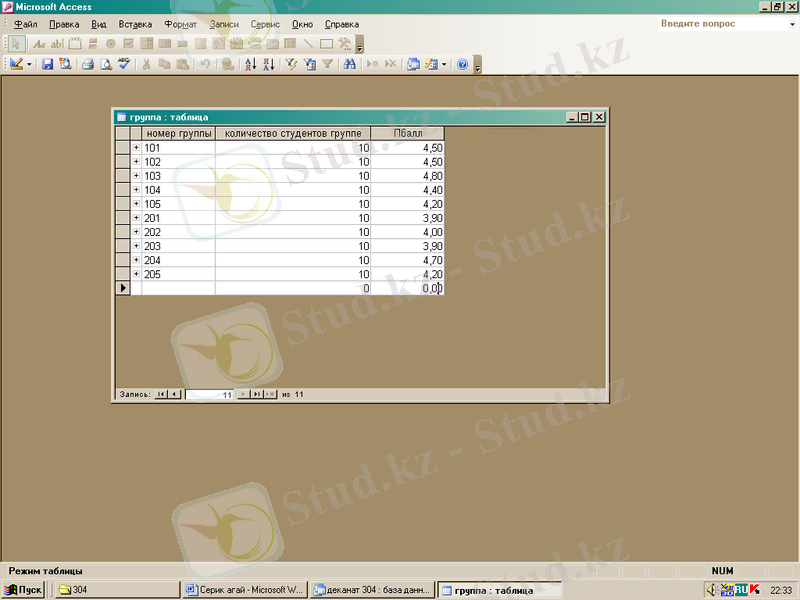Click the record number field showing 11

[209, 394]
